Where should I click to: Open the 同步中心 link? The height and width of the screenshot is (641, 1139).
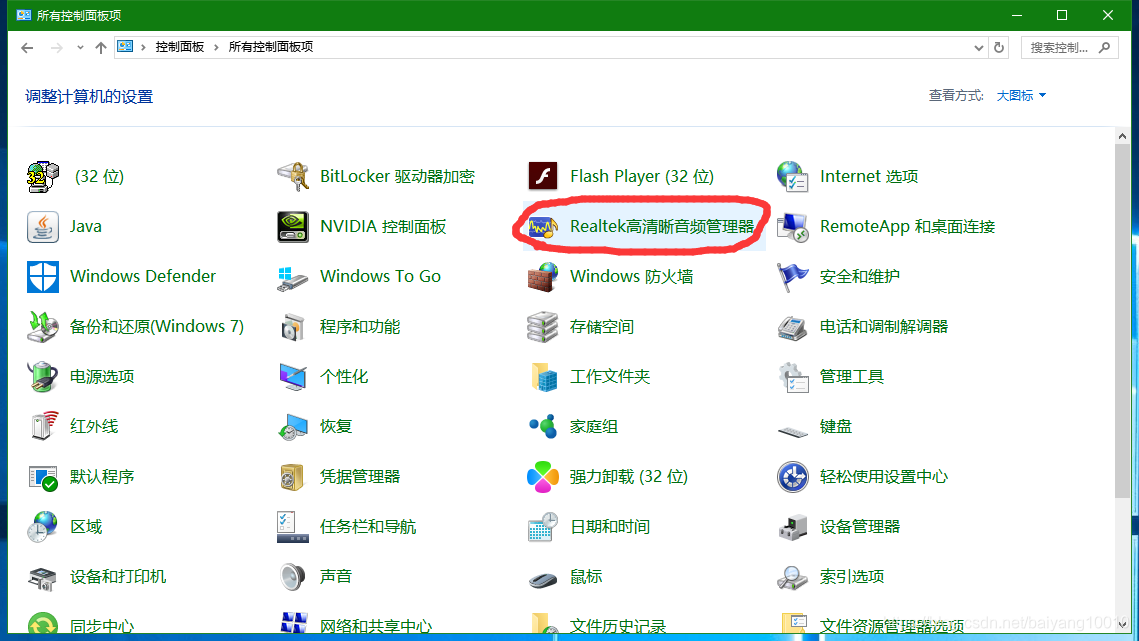tap(102, 626)
